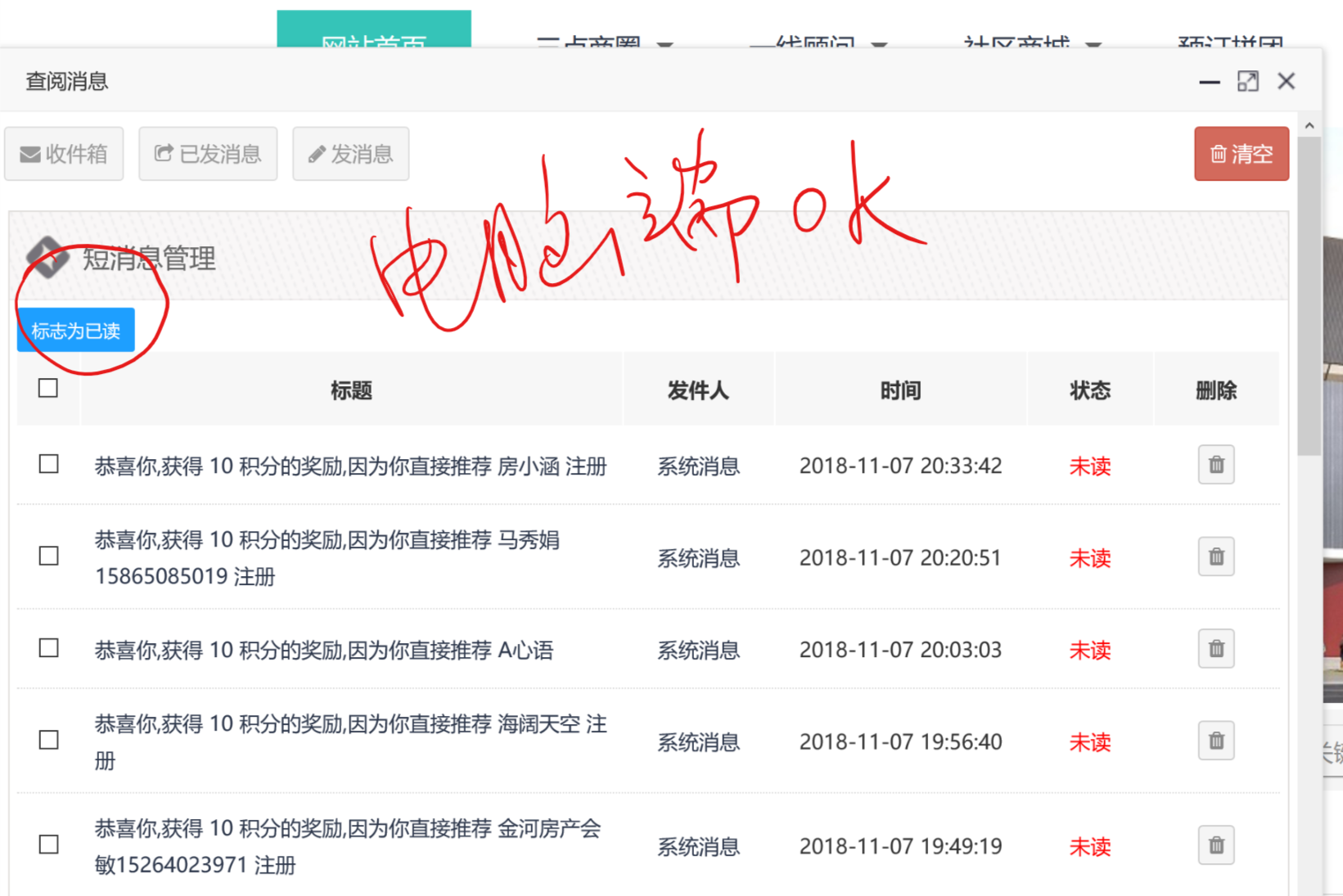Click trash icon for the 20:20:51 message
The height and width of the screenshot is (896, 1343).
pyautogui.click(x=1216, y=557)
